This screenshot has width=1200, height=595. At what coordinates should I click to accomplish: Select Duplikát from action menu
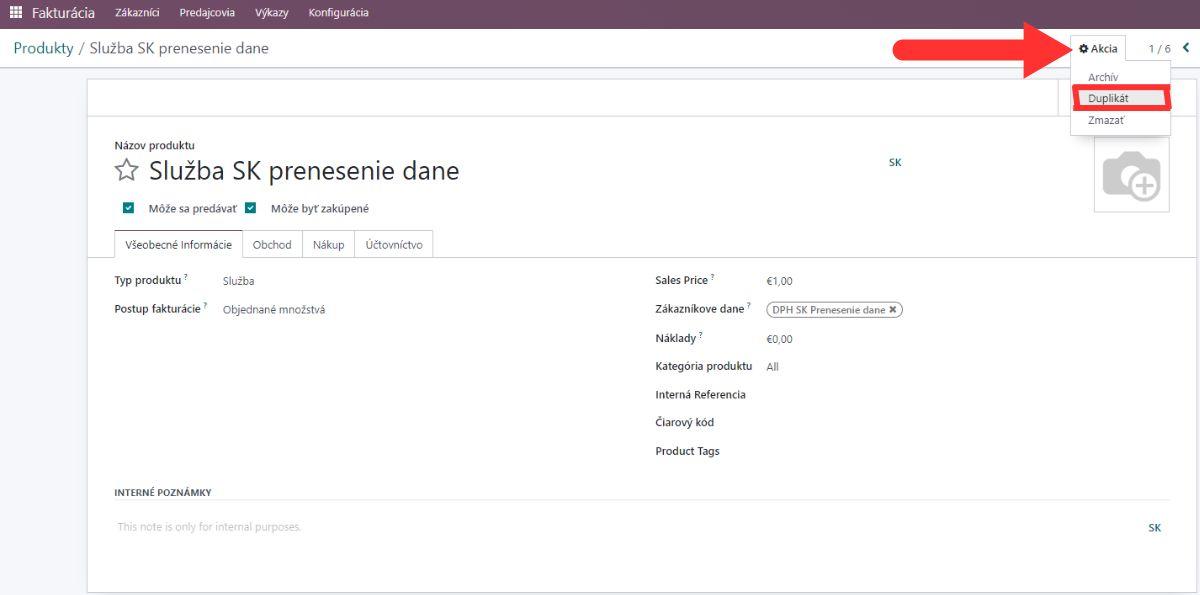click(x=1108, y=98)
